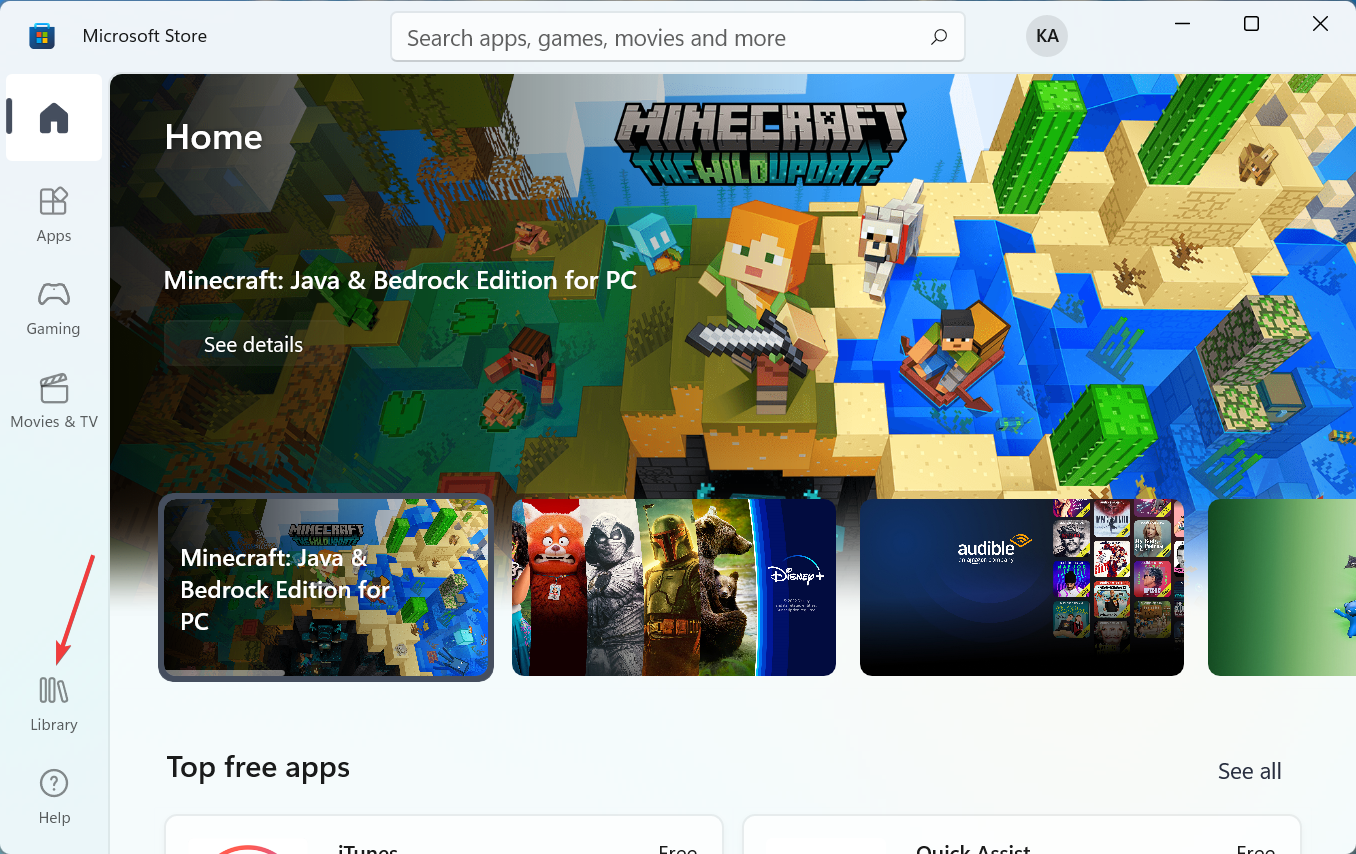Click the Home page heading

[x=213, y=137]
